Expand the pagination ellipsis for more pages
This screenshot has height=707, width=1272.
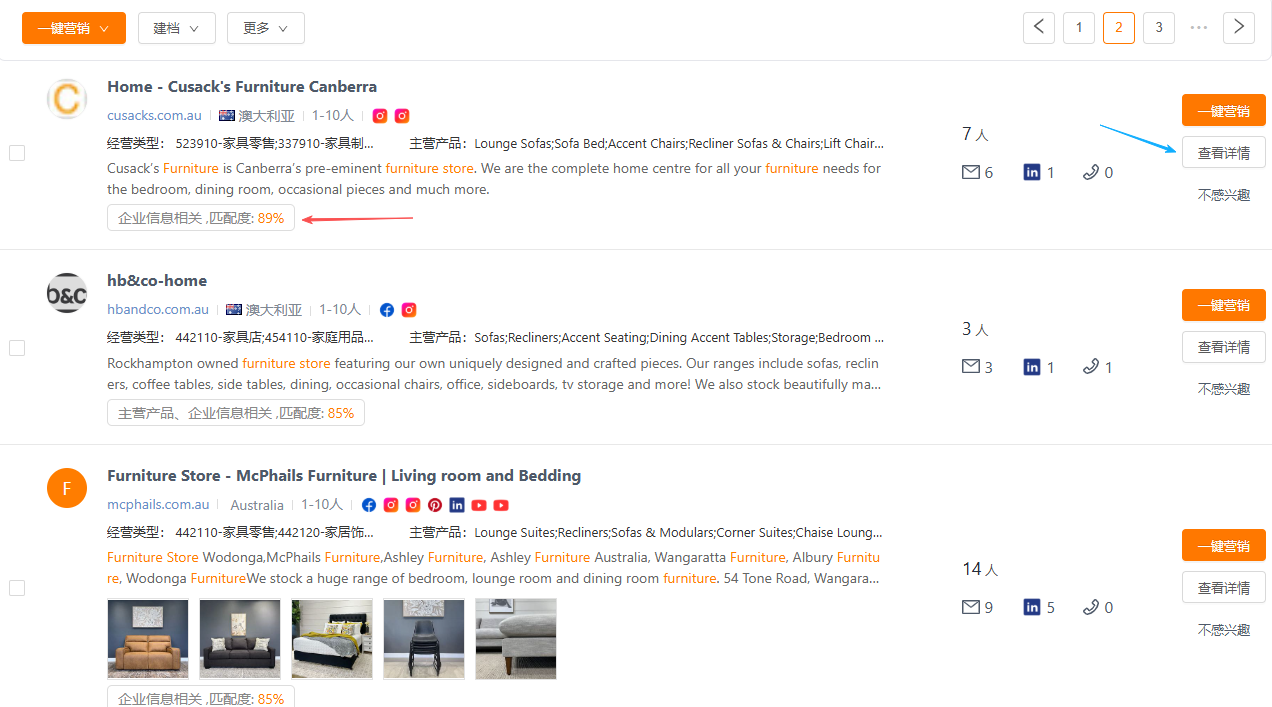[1199, 27]
